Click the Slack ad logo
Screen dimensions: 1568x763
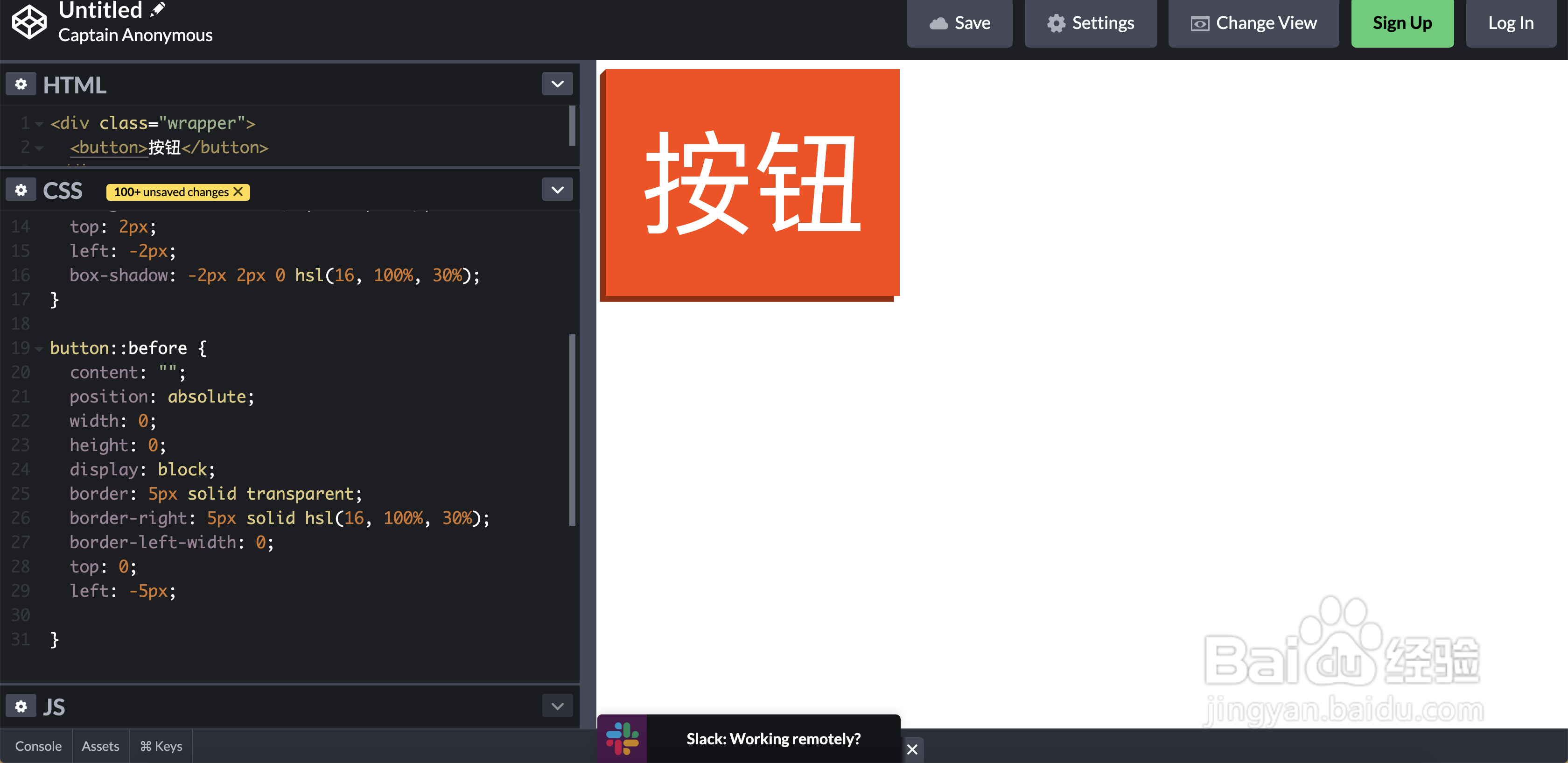point(622,738)
